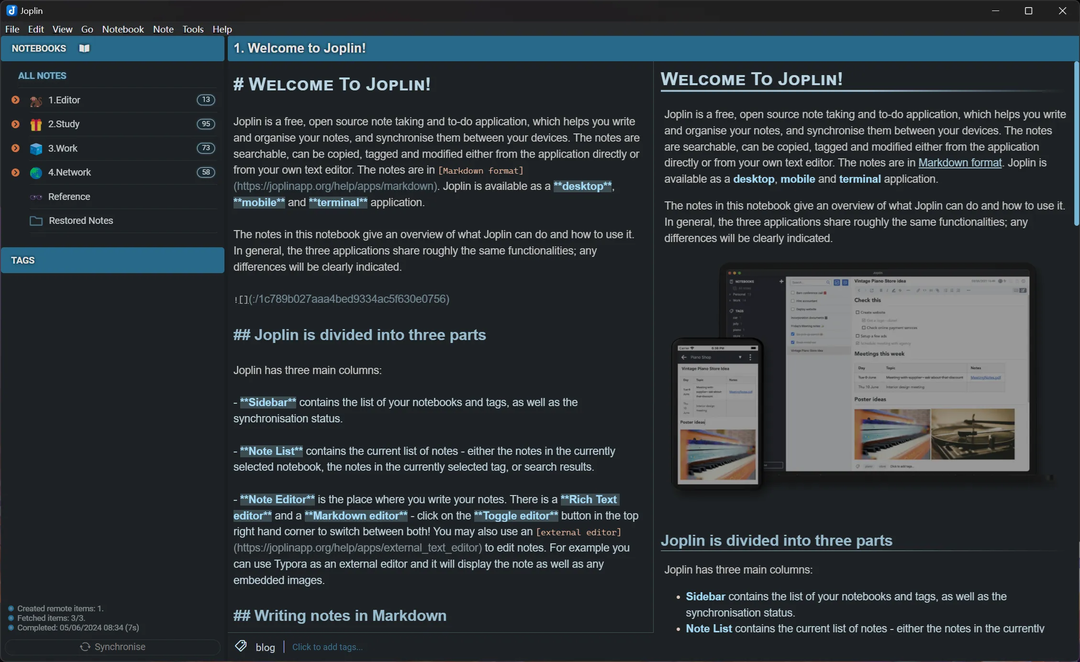Expand the 1.Editor notebook tree
This screenshot has width=1080, height=662.
(15, 100)
